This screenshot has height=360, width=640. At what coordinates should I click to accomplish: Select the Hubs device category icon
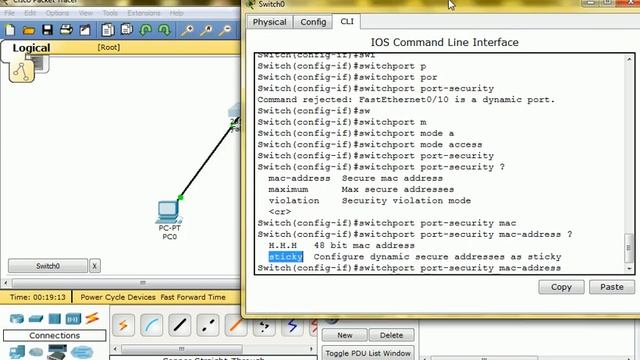[54, 319]
